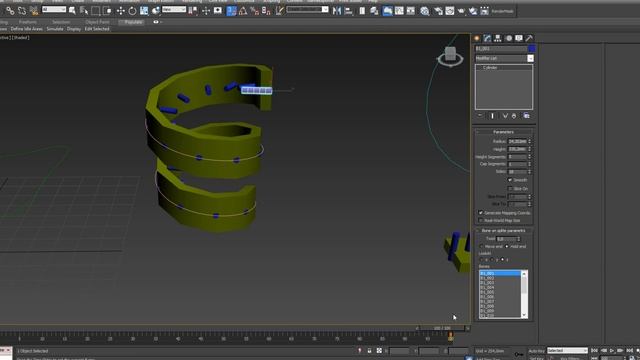Collapse the Bone on spline parameters rollout
This screenshot has height=360, width=640.
point(503,231)
